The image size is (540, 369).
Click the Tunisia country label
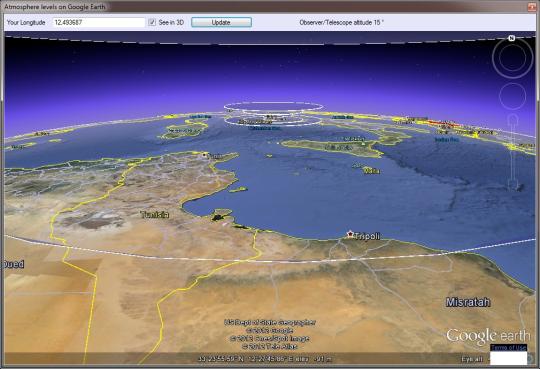click(x=155, y=215)
